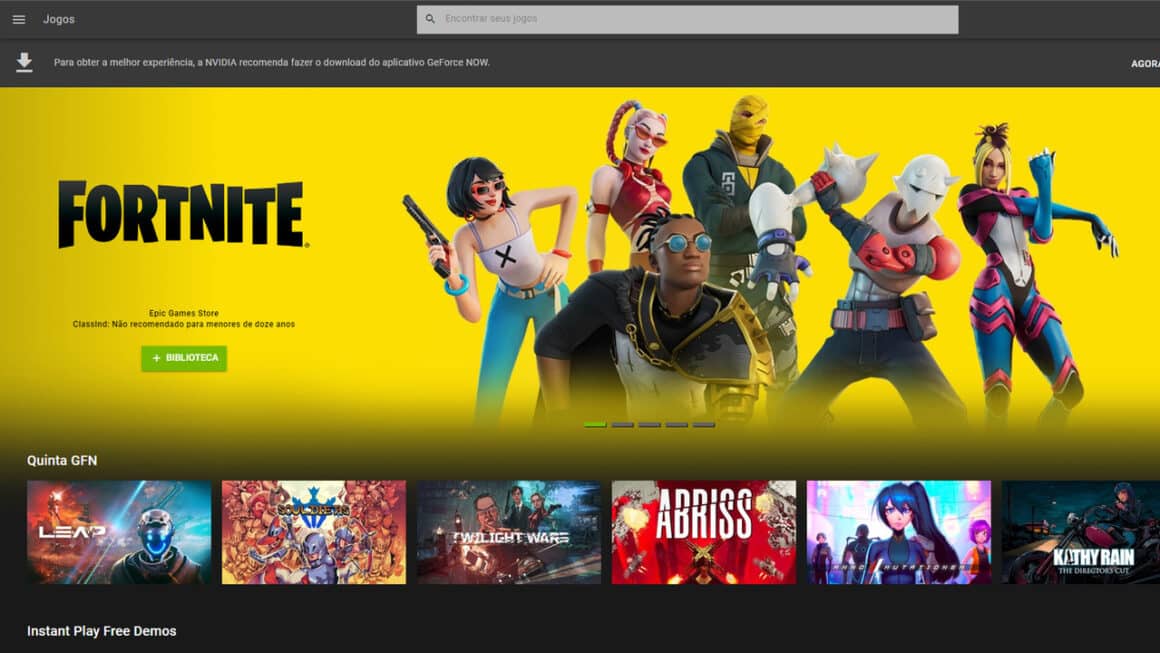Click the AGORA link in the top-right
This screenshot has height=653, width=1160.
click(x=1146, y=62)
